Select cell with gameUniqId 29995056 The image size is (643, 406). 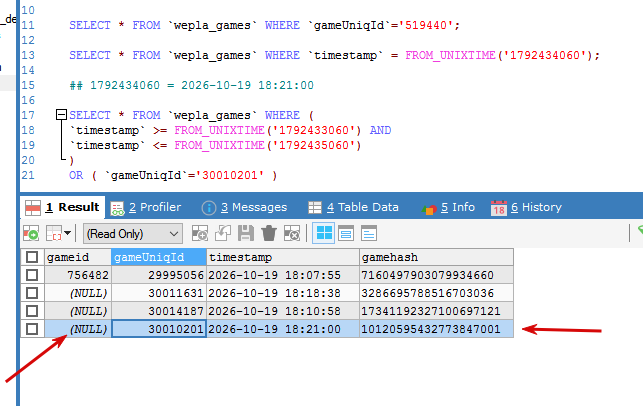[159, 275]
